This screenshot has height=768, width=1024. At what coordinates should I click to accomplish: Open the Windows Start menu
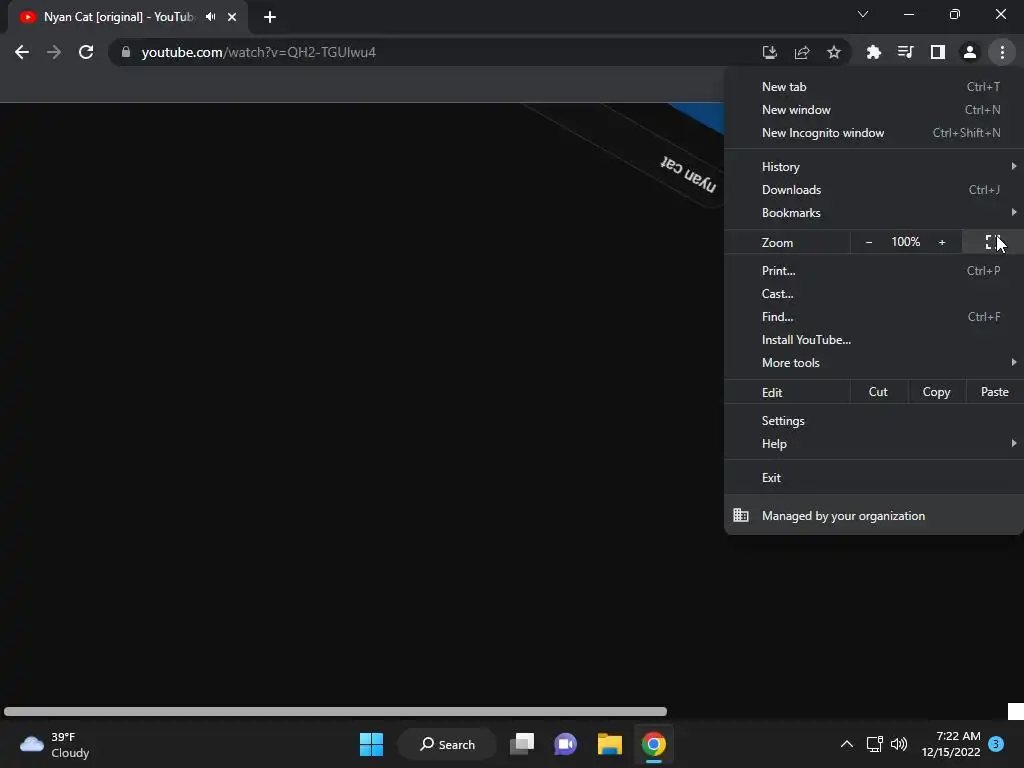[372, 744]
